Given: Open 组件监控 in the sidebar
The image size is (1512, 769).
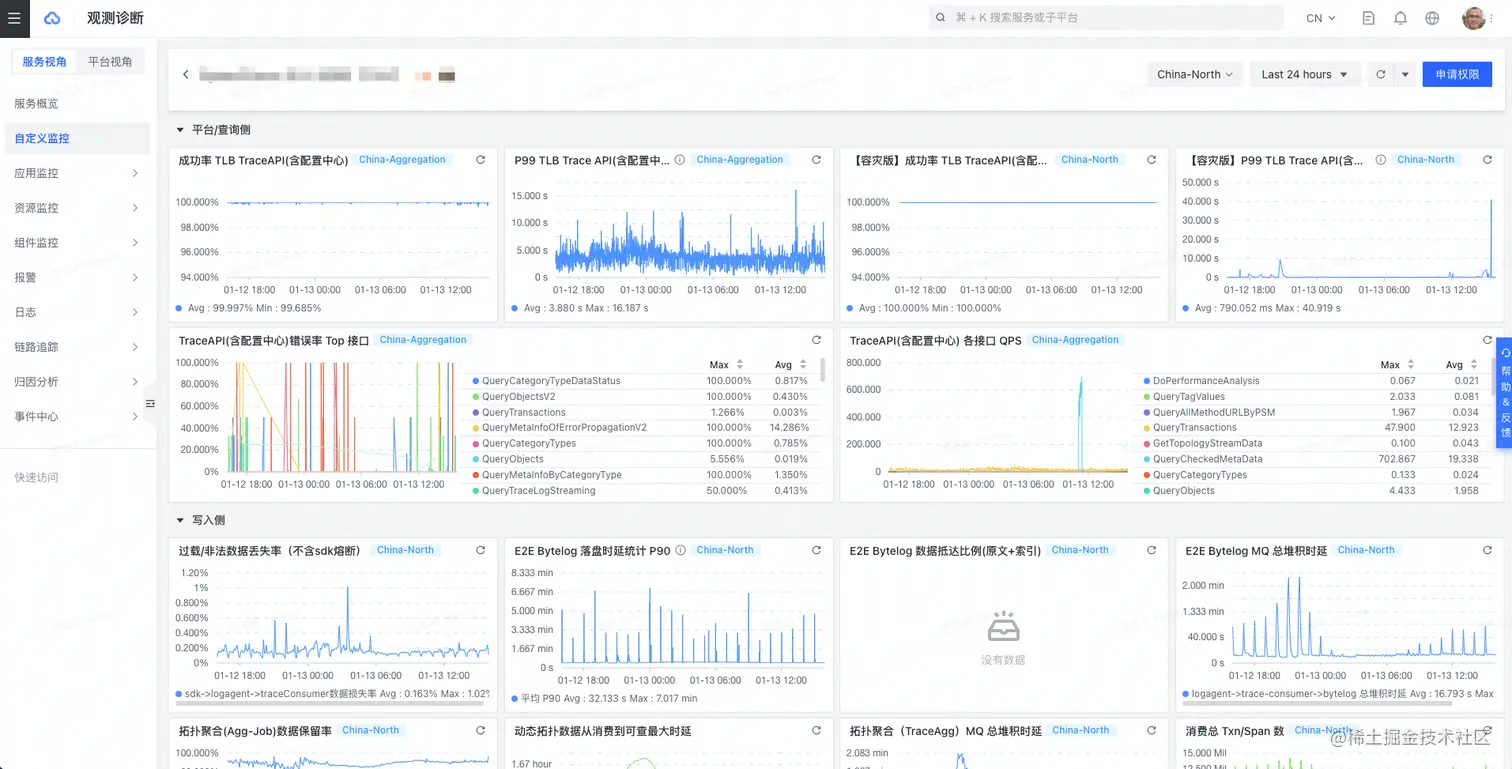Looking at the screenshot, I should (x=78, y=243).
